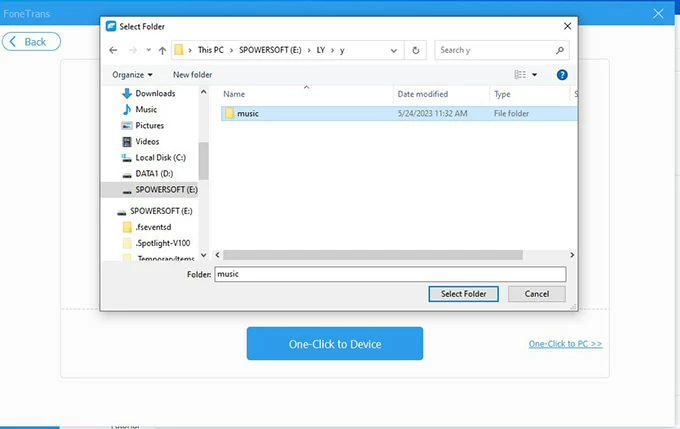Click the search magnifier icon in Search y
Image resolution: width=680 pixels, height=429 pixels.
[x=560, y=50]
